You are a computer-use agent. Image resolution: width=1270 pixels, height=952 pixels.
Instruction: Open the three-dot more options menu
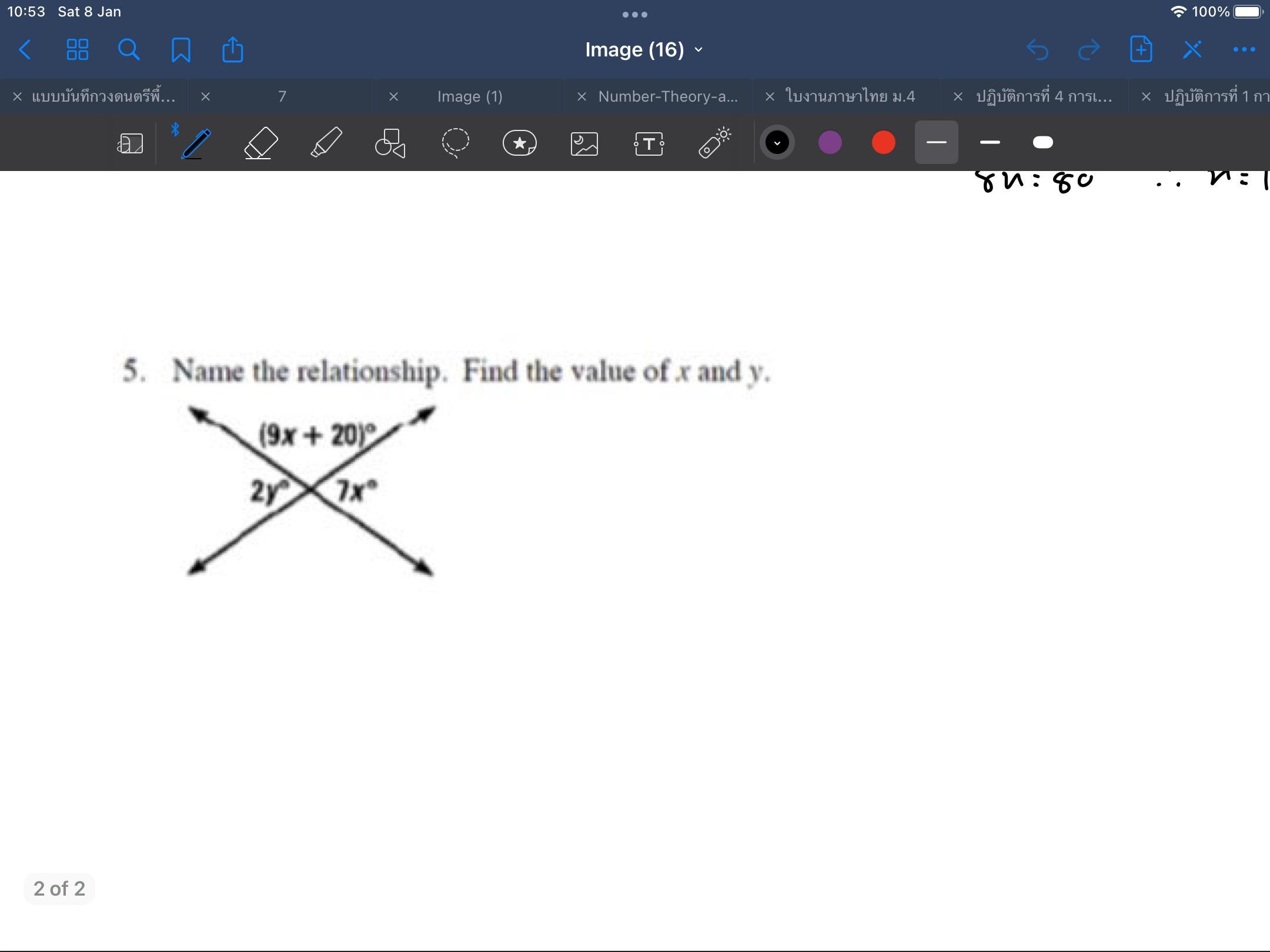pos(1244,50)
